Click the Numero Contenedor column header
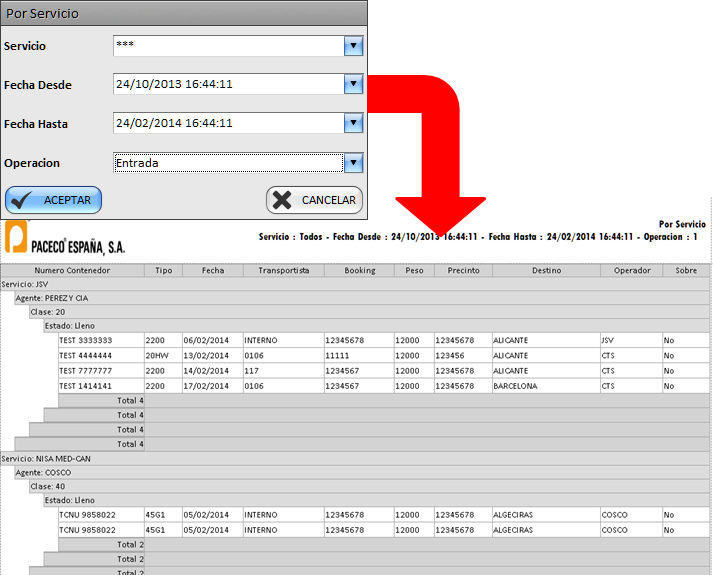713x575 pixels. 72,270
